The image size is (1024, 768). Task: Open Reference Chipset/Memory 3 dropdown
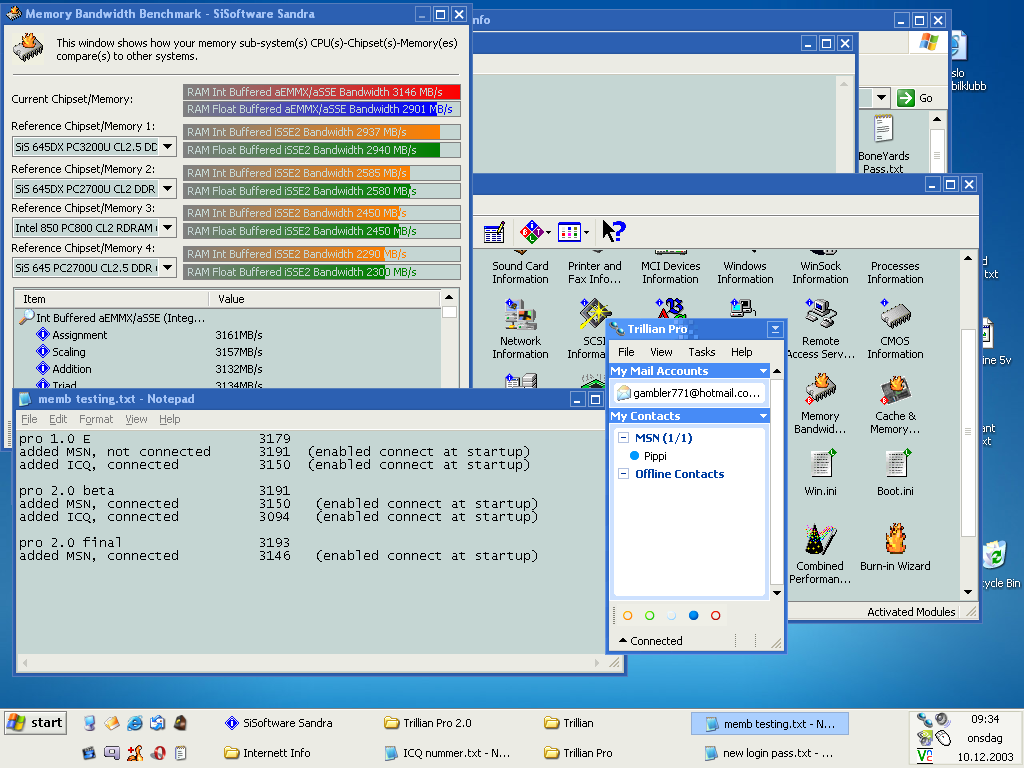pyautogui.click(x=168, y=227)
